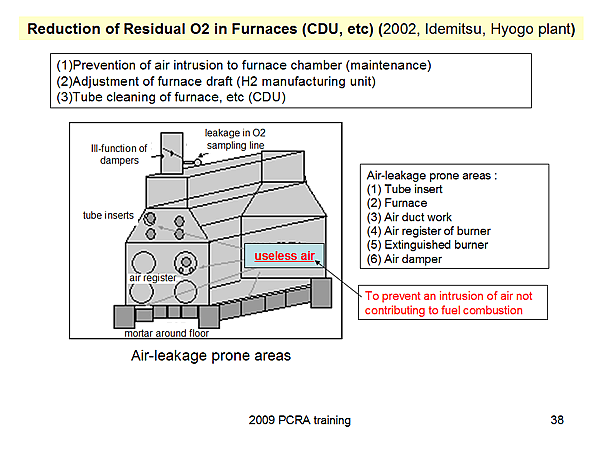Click the red "To prevent an intrusion of air" callout
The image size is (600, 450).
453,303
